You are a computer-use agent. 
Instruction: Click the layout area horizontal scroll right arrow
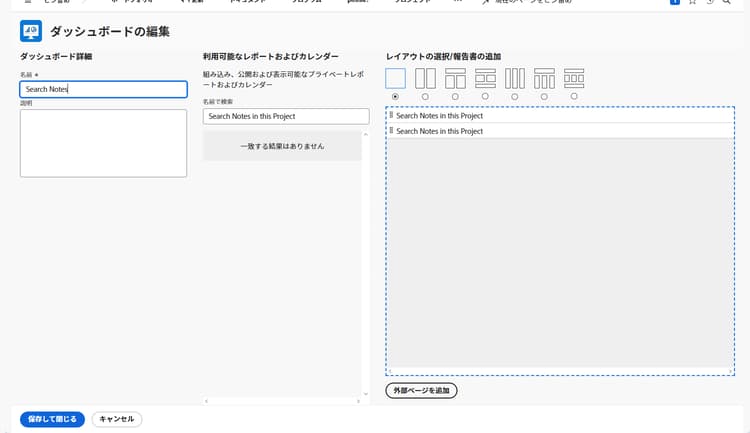coord(730,371)
